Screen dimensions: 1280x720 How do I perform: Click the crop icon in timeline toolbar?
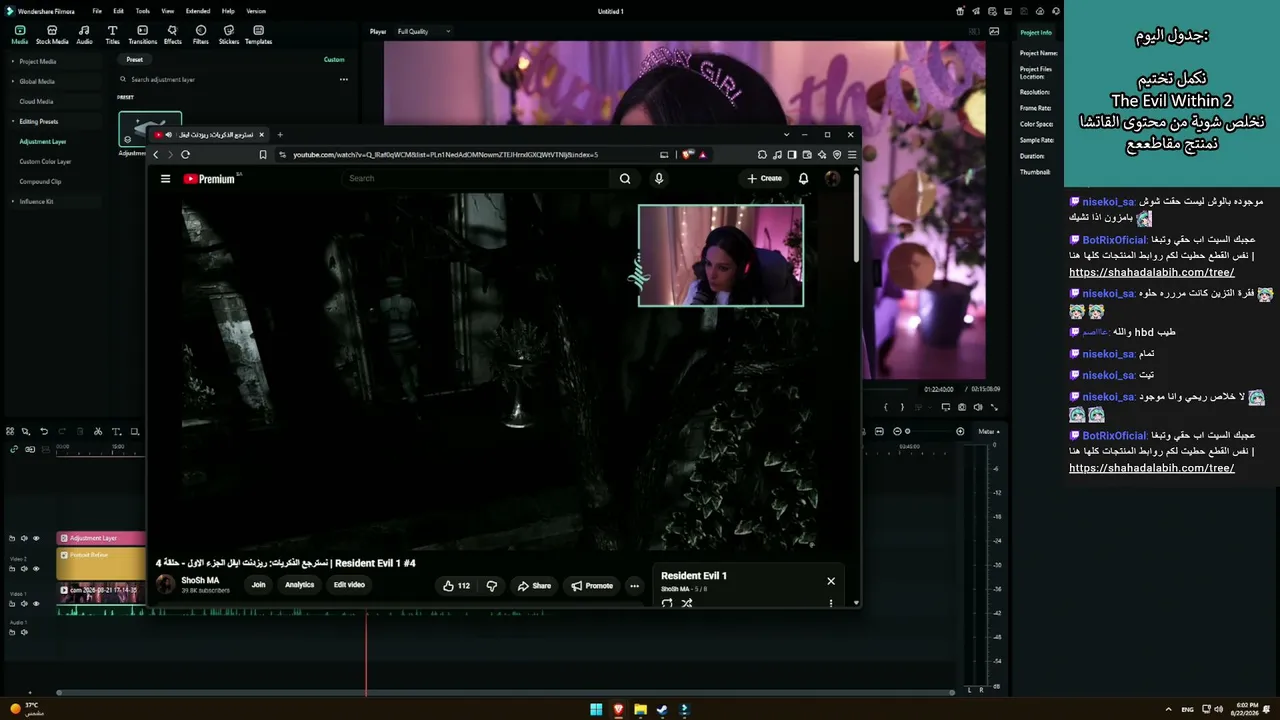pos(134,431)
